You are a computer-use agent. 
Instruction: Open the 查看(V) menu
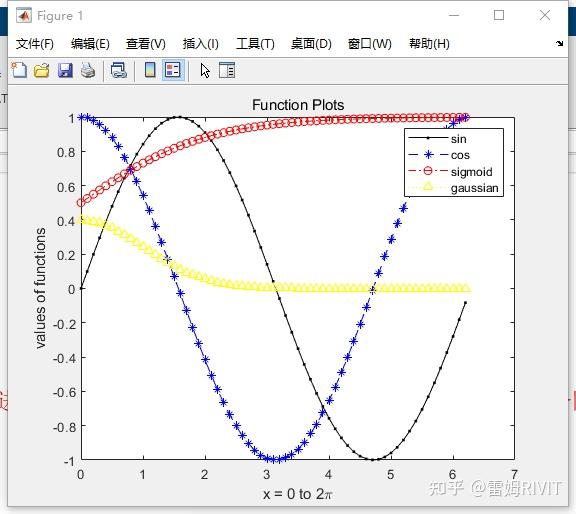(x=146, y=44)
